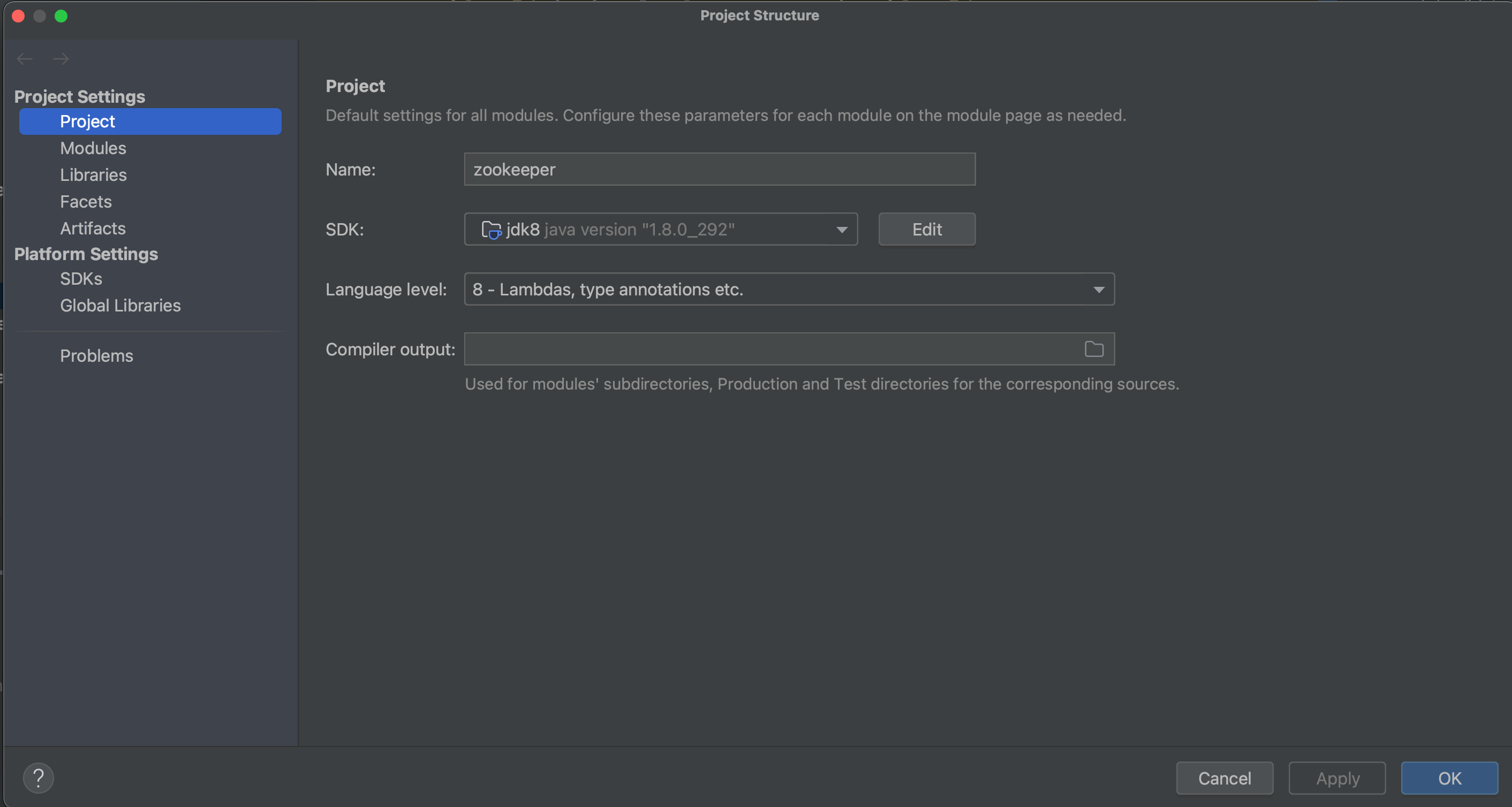This screenshot has width=1512, height=807.
Task: Click the Edit SDK button
Action: [x=926, y=230]
